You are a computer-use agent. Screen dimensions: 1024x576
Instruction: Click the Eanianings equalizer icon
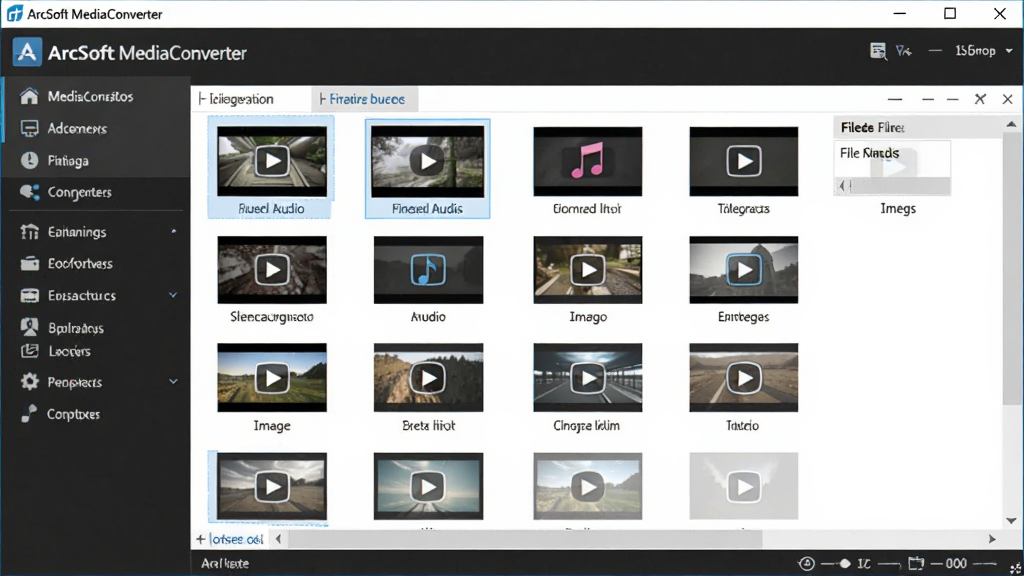coord(29,232)
